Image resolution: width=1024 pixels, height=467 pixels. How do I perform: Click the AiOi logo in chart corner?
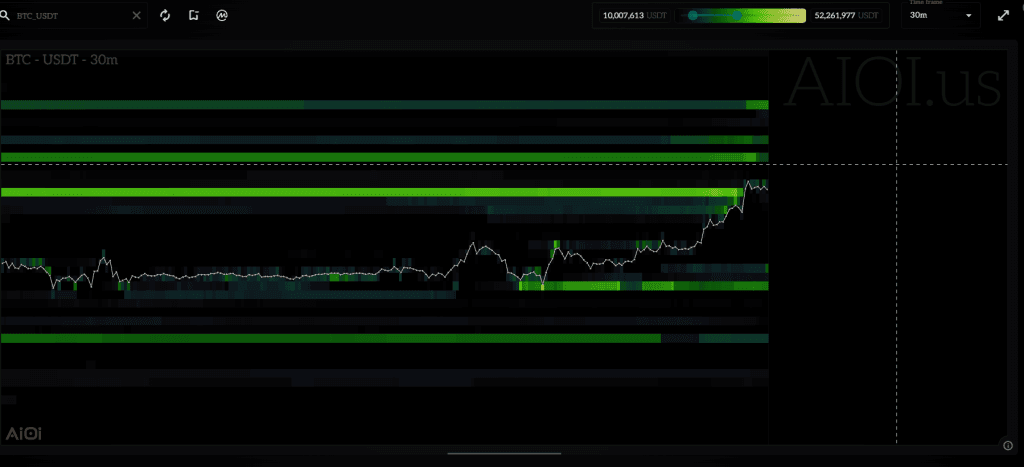tap(24, 433)
